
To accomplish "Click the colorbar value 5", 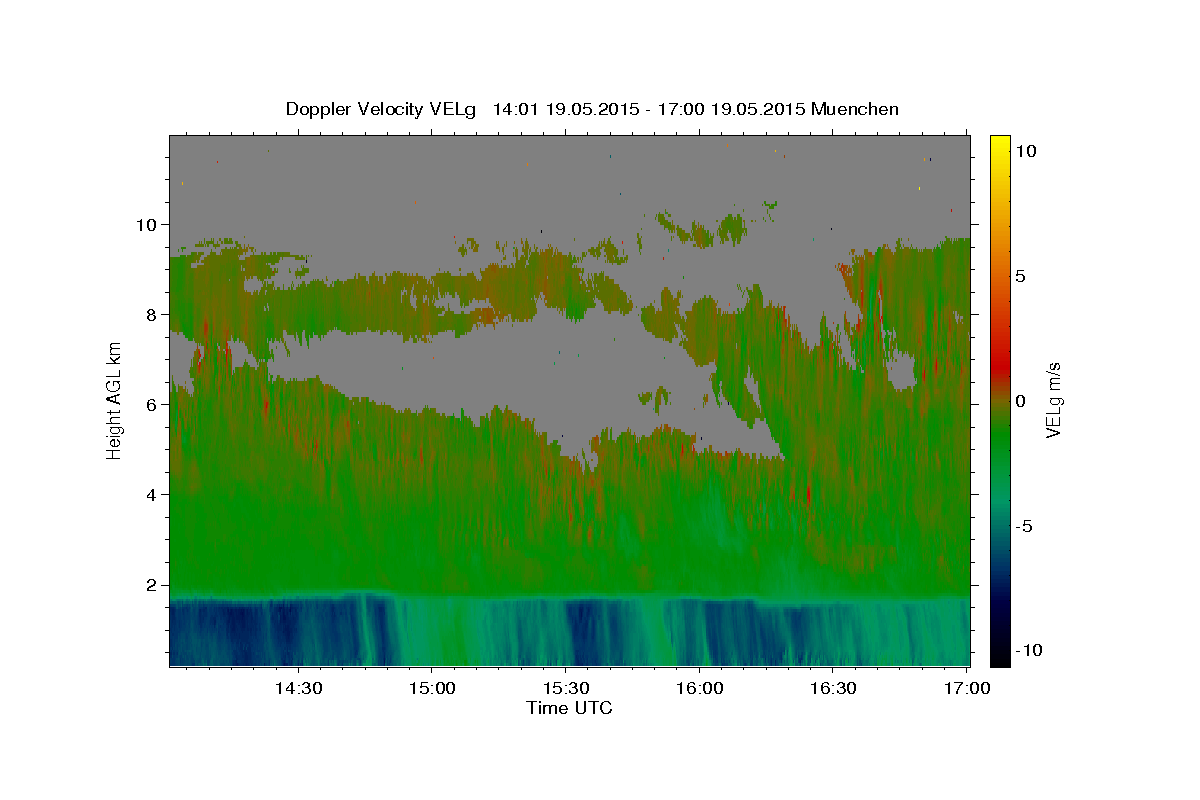I will pos(1020,276).
